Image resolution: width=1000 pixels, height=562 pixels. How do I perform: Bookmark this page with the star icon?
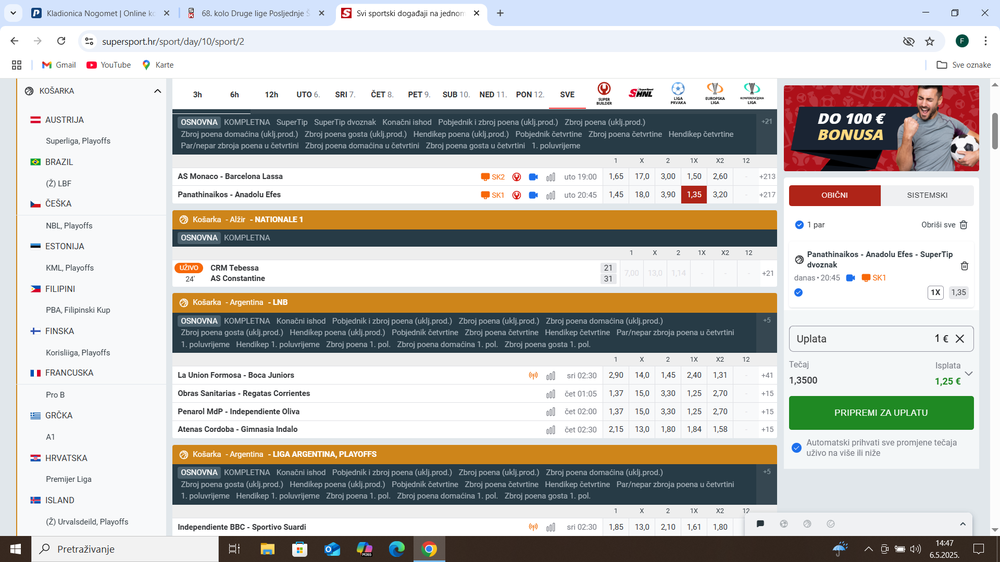pos(930,41)
